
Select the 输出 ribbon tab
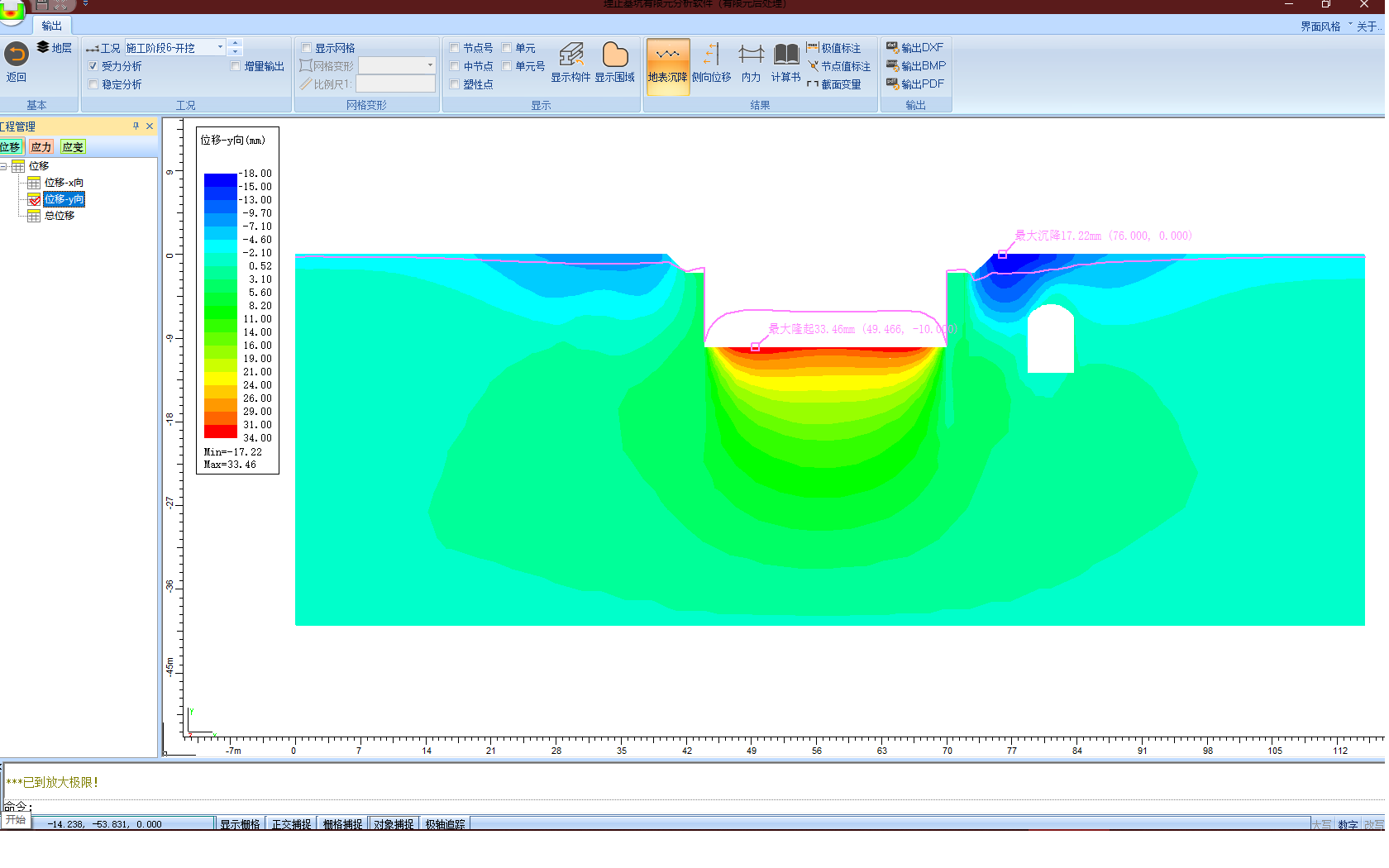(x=51, y=26)
